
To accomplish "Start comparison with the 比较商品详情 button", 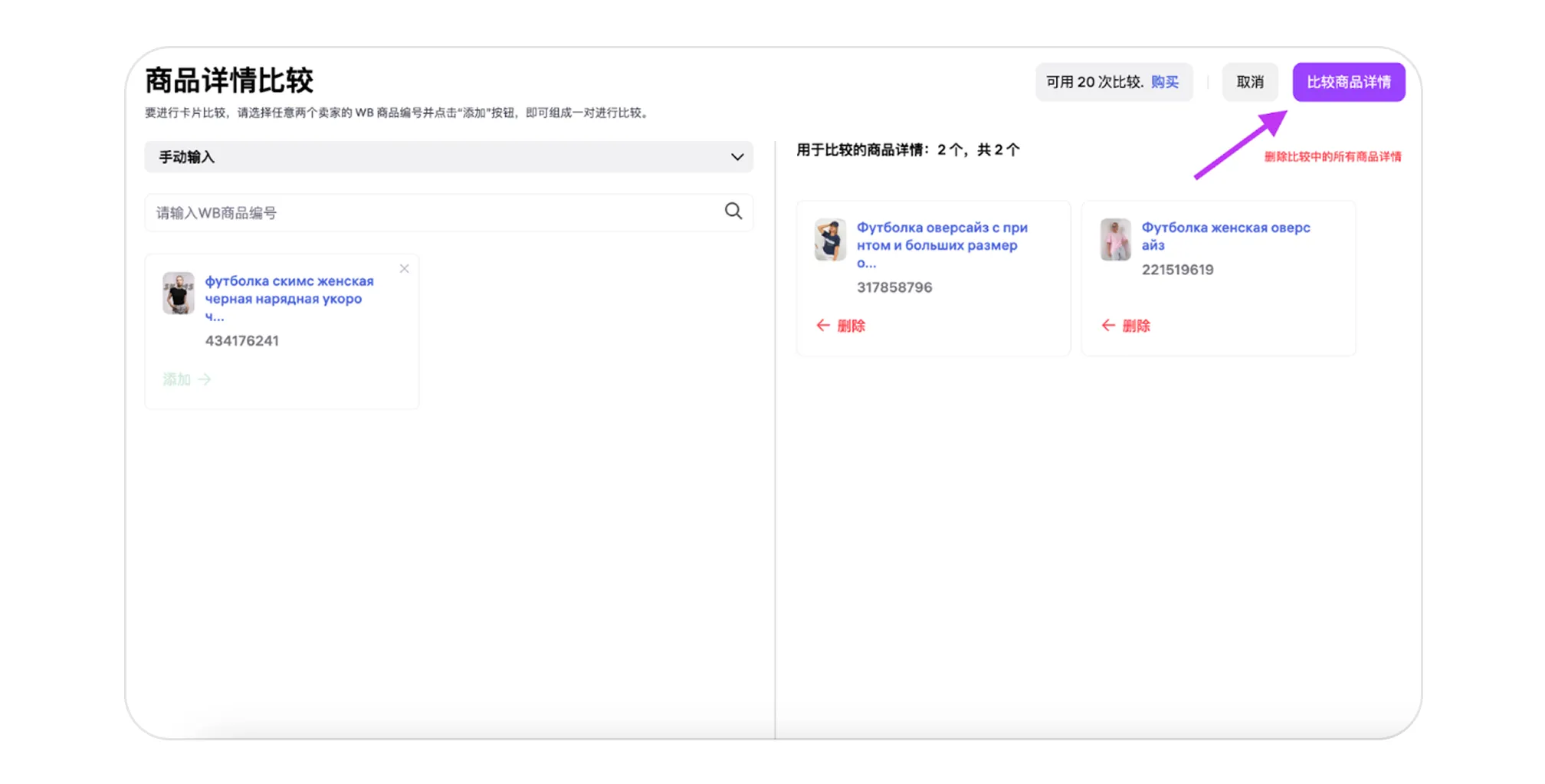I will tap(1348, 82).
